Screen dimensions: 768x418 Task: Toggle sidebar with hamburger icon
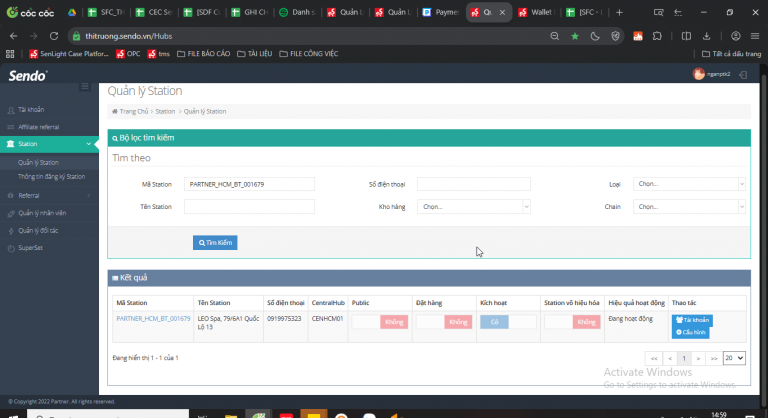(85, 86)
